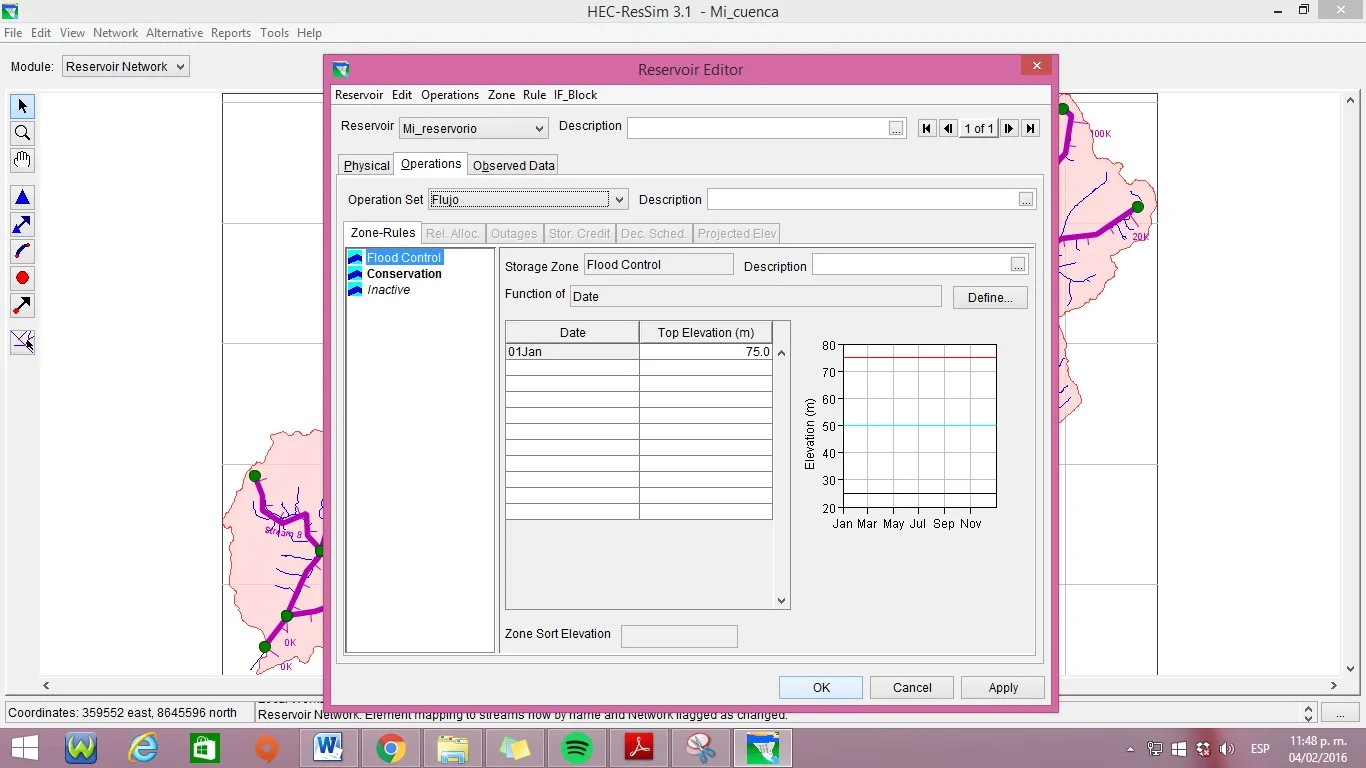Select the blue double-arrow reach tool

(22, 225)
